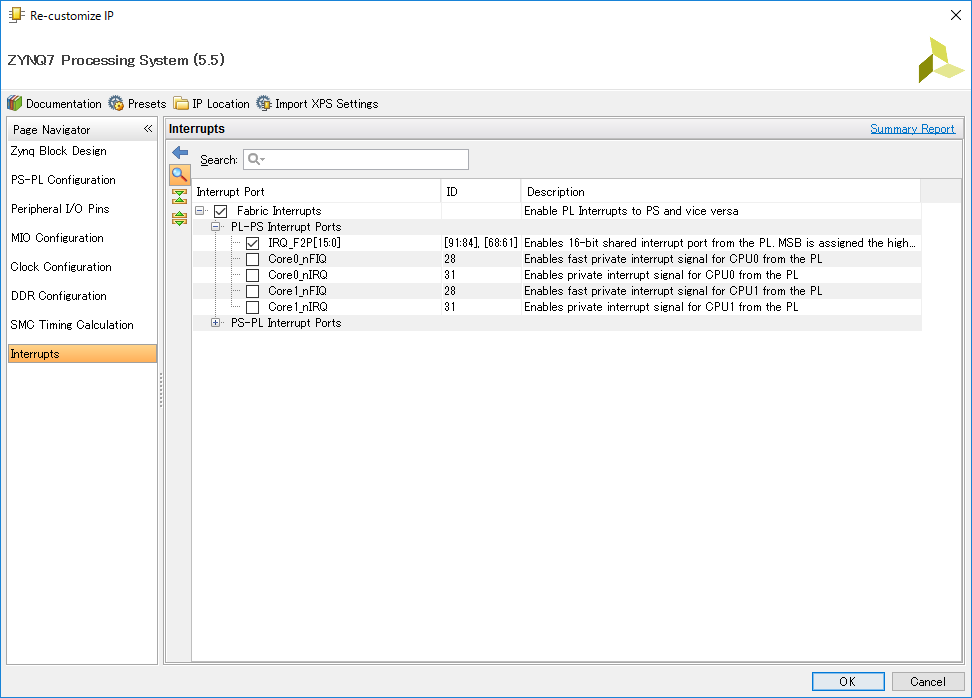Screen dimensions: 972x698
Task: Click the Fabric Interrupts label
Action: (x=279, y=211)
